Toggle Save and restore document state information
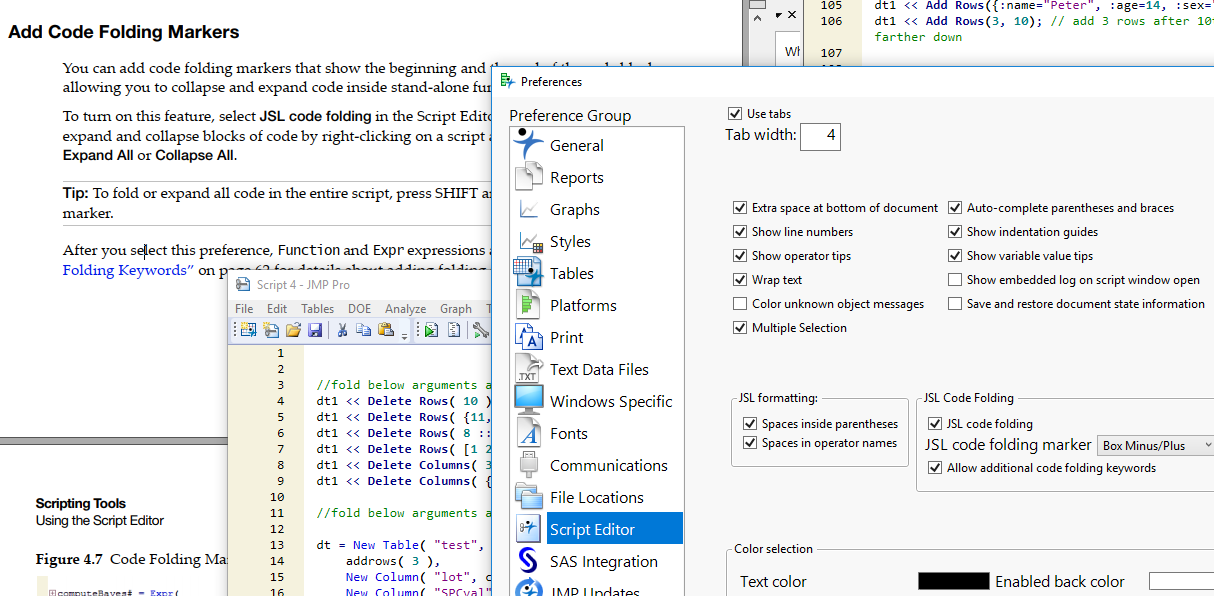The image size is (1214, 596). coord(955,303)
